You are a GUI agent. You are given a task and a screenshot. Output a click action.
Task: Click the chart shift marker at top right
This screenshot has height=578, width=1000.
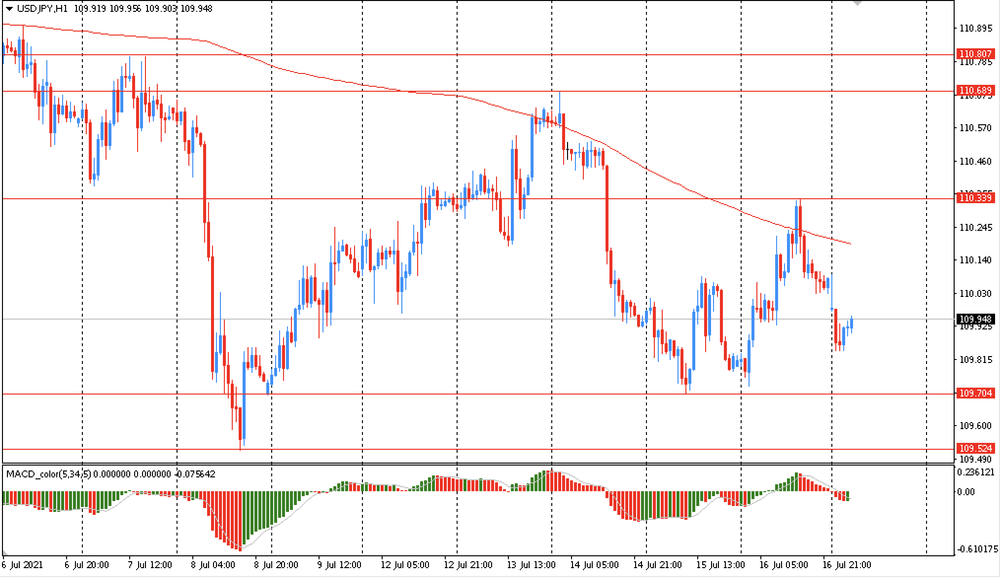tap(858, 3)
